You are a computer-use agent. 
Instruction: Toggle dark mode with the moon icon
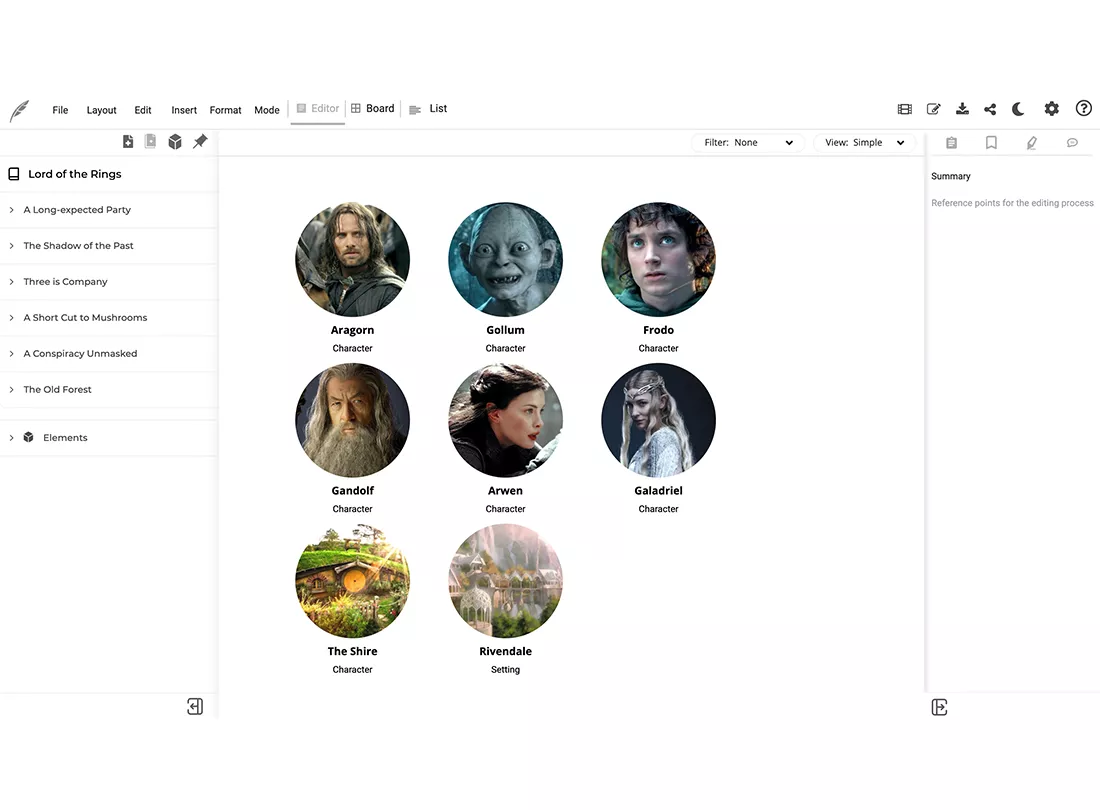tap(1018, 109)
